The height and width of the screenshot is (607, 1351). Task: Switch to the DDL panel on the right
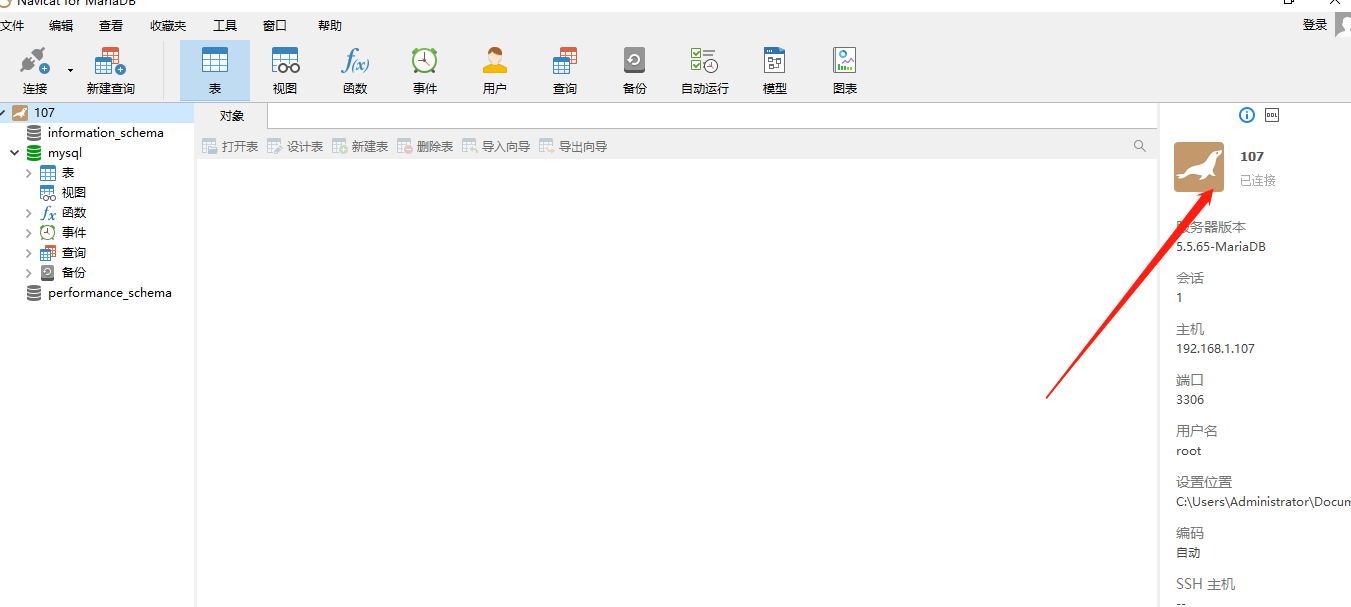click(1271, 115)
